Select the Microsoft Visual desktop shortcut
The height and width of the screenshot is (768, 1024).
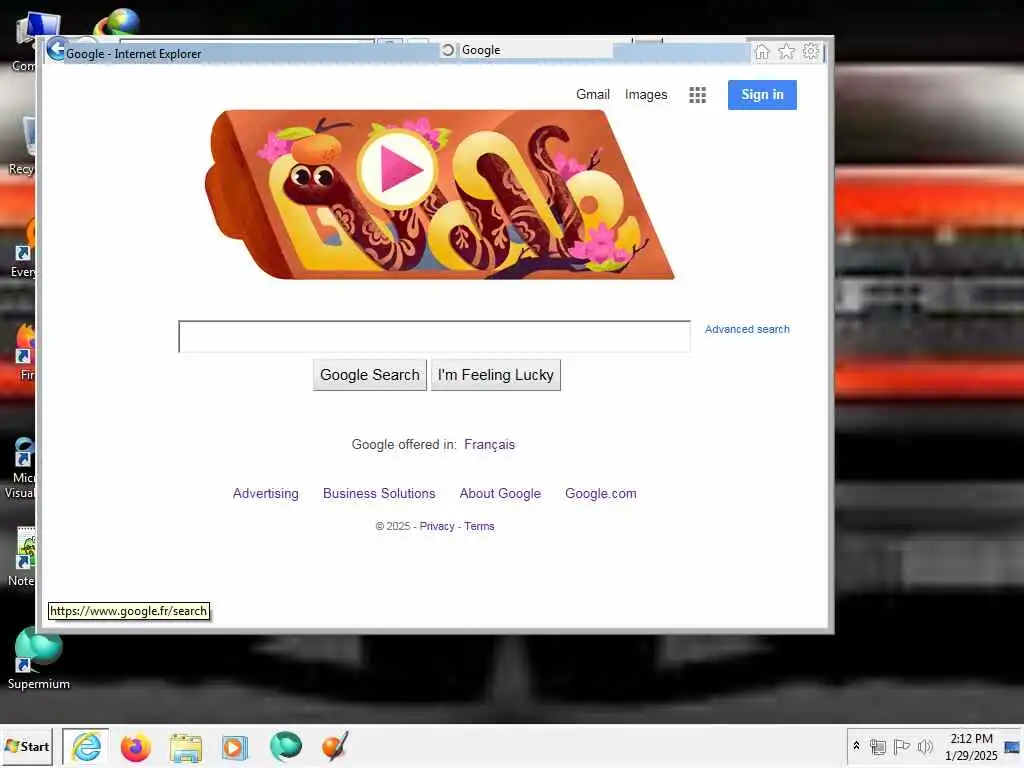(x=21, y=466)
